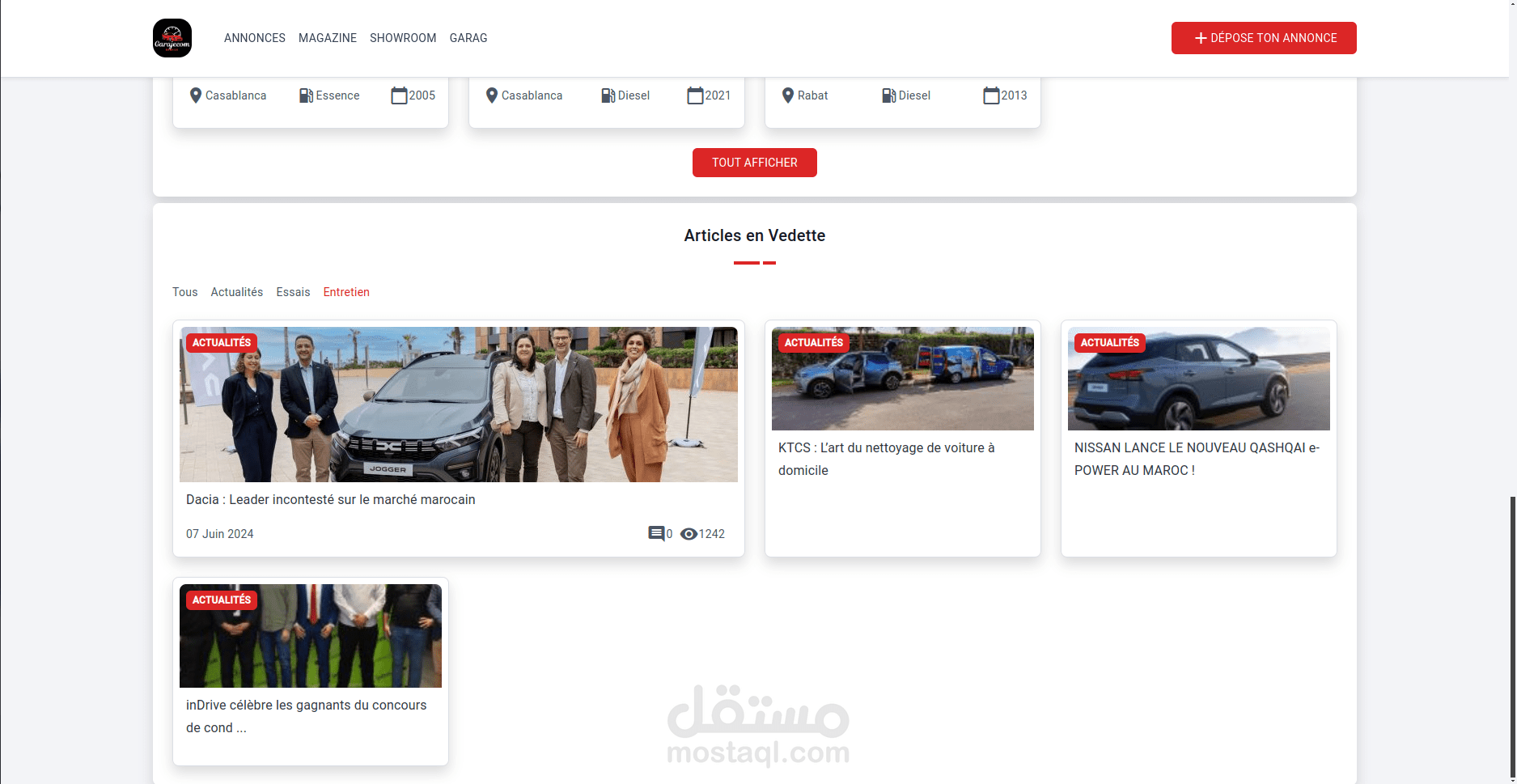The height and width of the screenshot is (784, 1517).
Task: Click the Dacia Jogger group photo
Action: click(x=459, y=405)
